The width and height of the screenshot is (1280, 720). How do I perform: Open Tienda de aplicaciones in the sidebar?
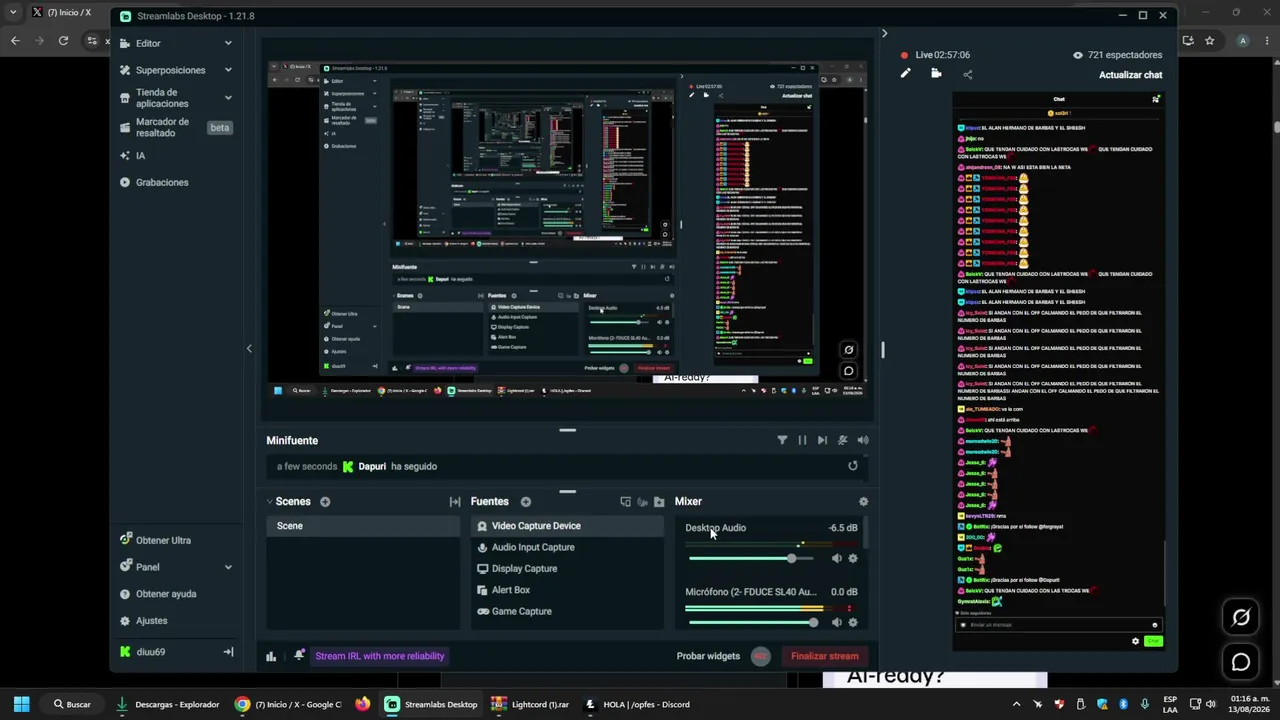(x=162, y=97)
